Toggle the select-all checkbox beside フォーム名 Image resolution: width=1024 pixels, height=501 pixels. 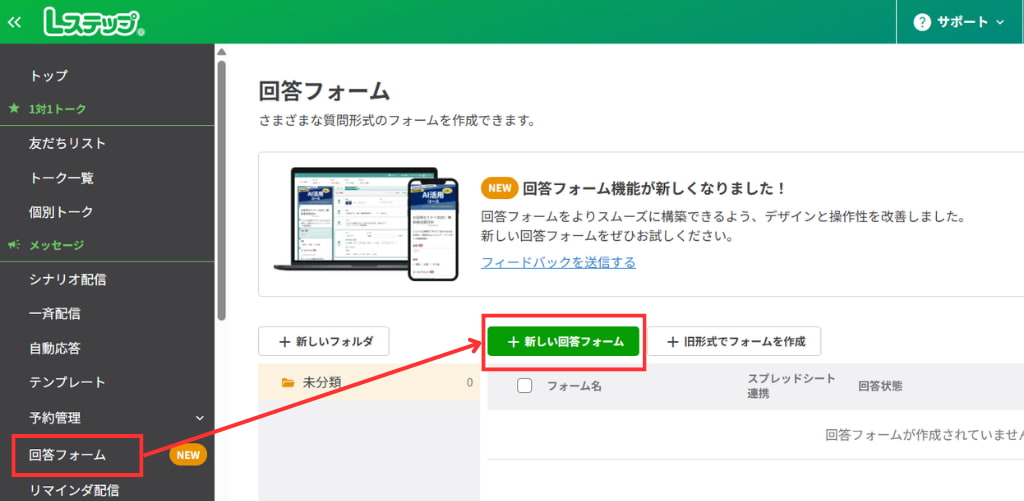524,385
